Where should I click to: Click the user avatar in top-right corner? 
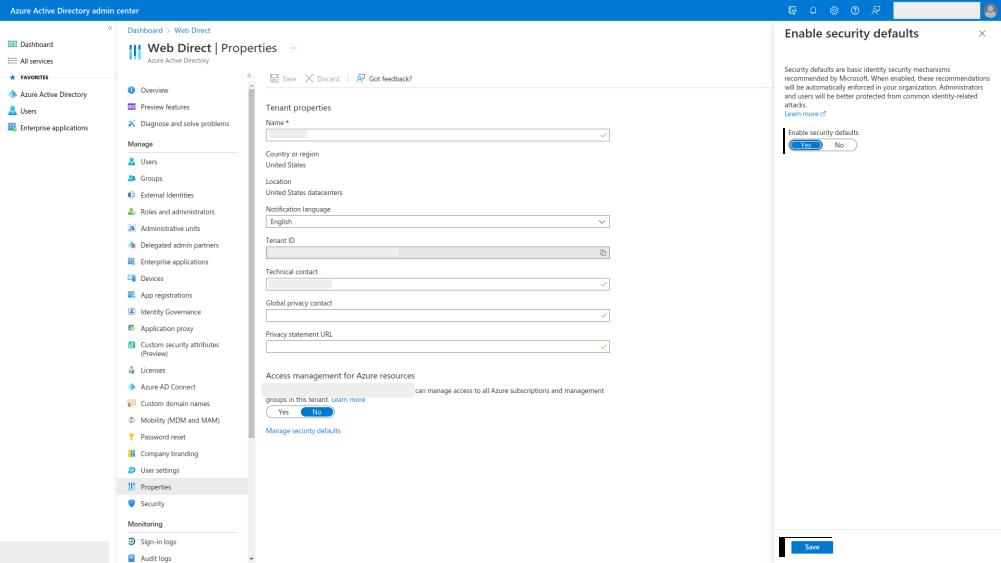(x=990, y=10)
